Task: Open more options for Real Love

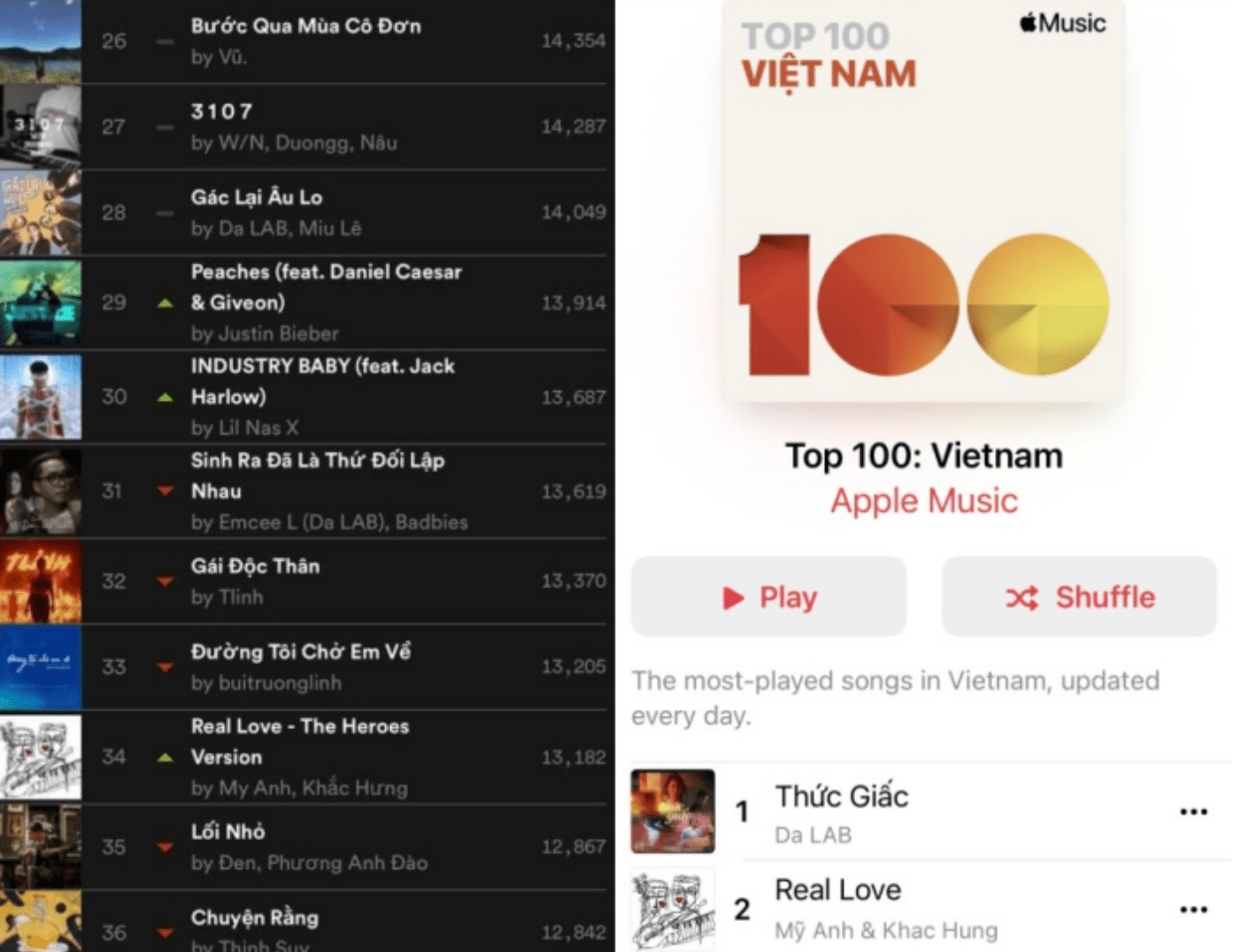Action: 1193,909
